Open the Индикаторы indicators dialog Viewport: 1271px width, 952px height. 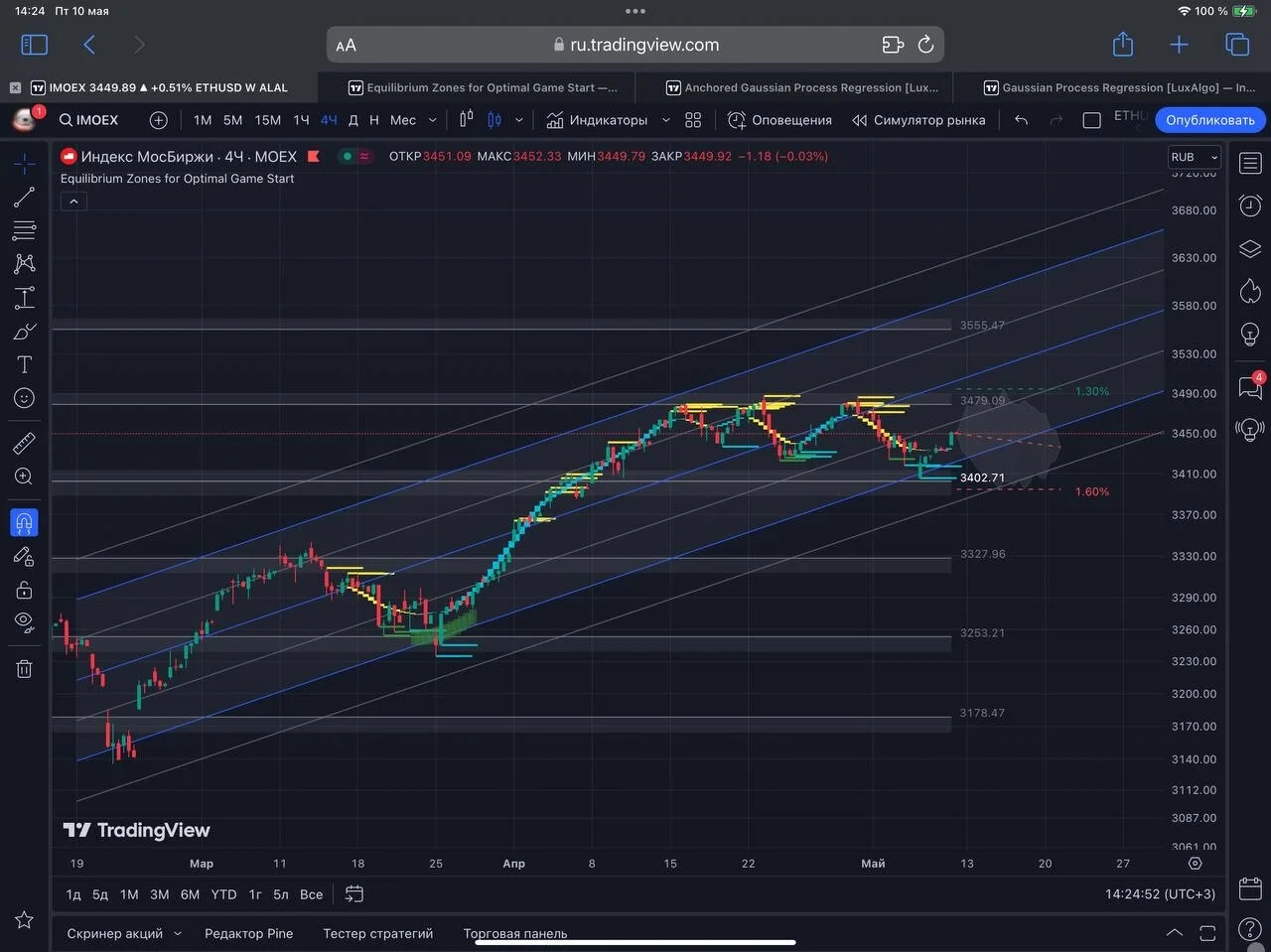(597, 120)
